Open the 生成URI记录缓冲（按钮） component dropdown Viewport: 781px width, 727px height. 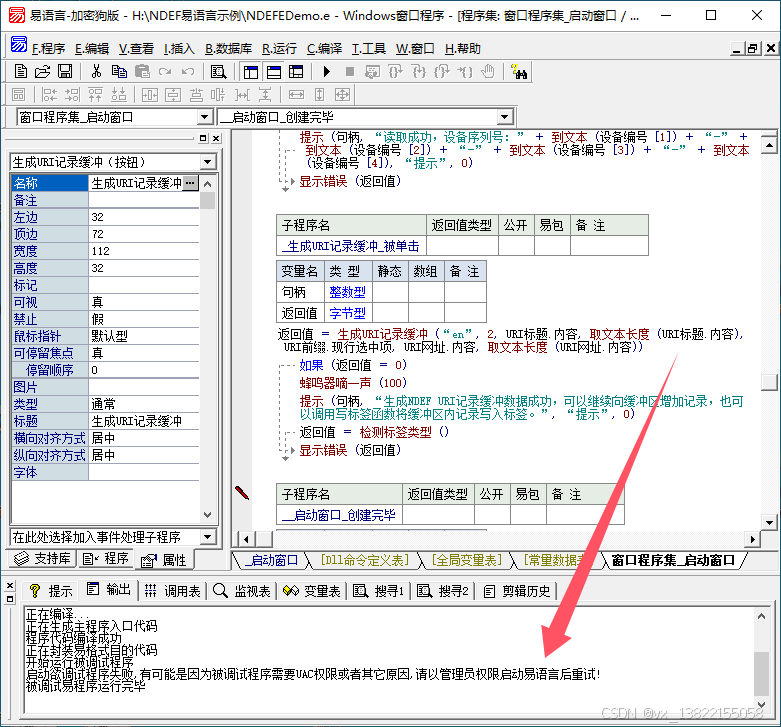click(208, 162)
